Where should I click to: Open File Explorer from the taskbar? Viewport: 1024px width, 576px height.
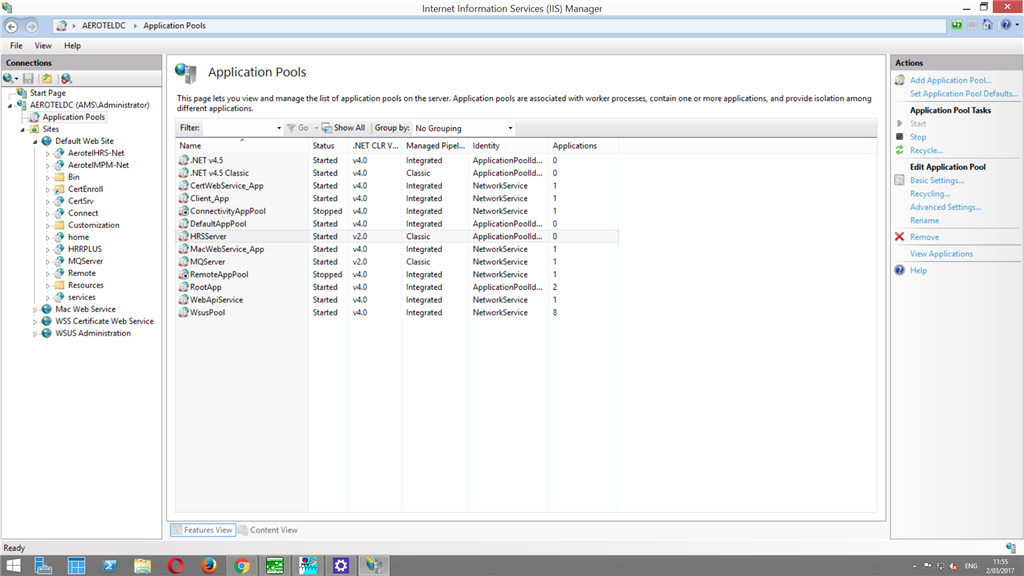[x=142, y=566]
